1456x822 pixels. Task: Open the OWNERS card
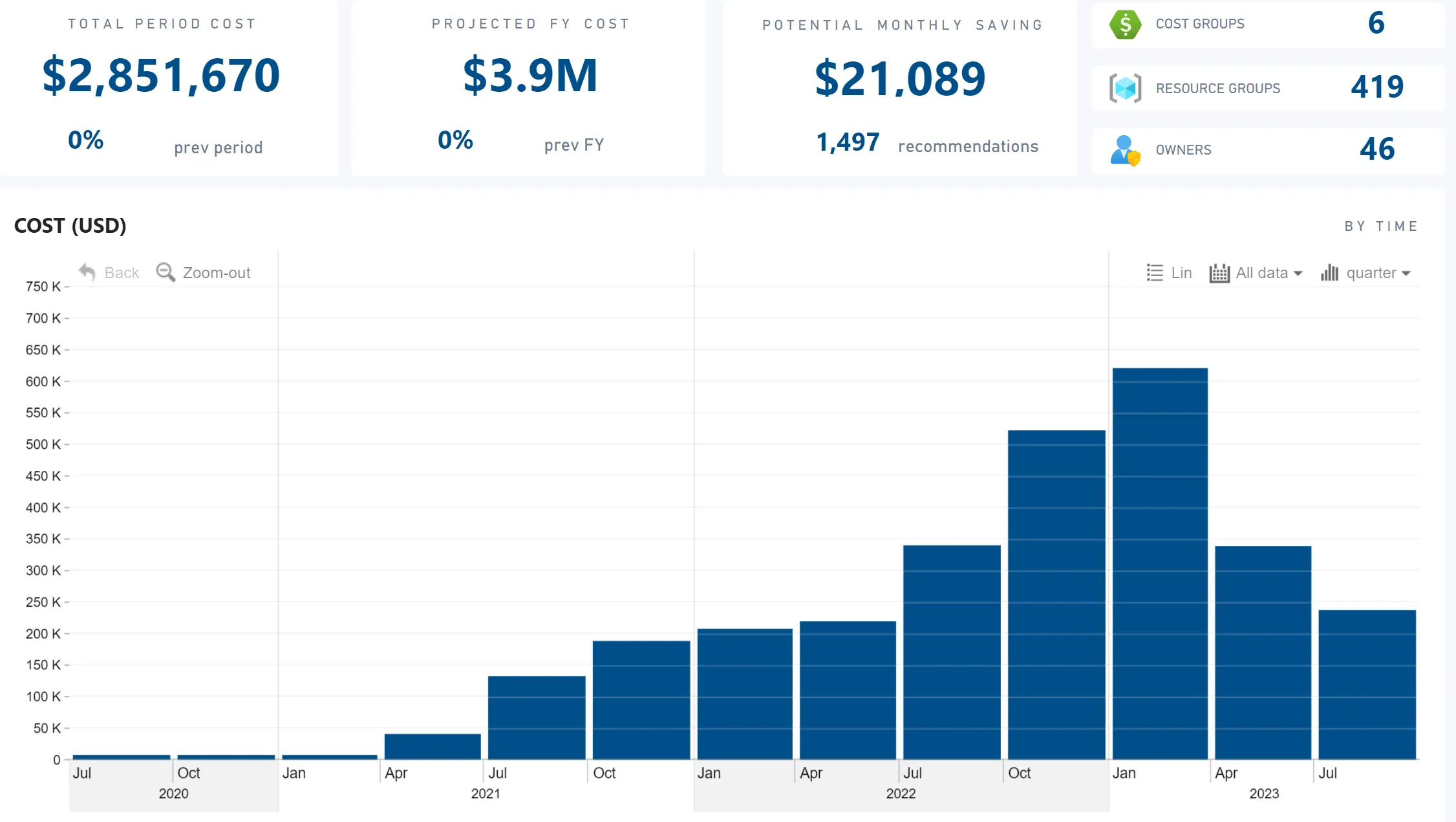(1268, 151)
